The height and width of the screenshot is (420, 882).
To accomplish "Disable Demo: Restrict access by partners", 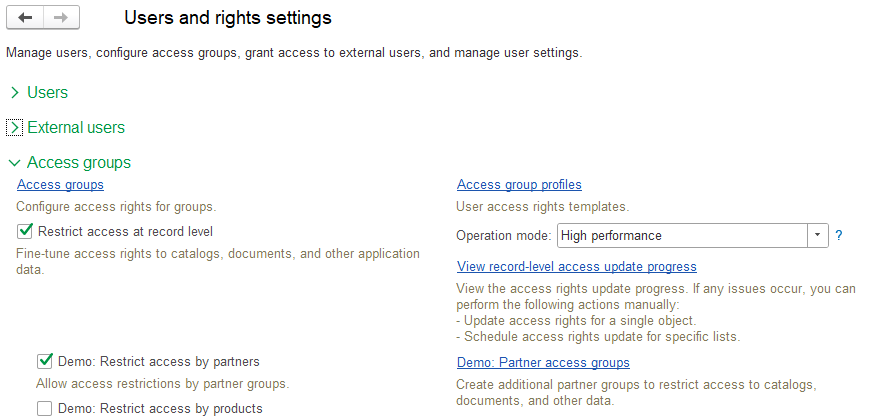I will 45,362.
